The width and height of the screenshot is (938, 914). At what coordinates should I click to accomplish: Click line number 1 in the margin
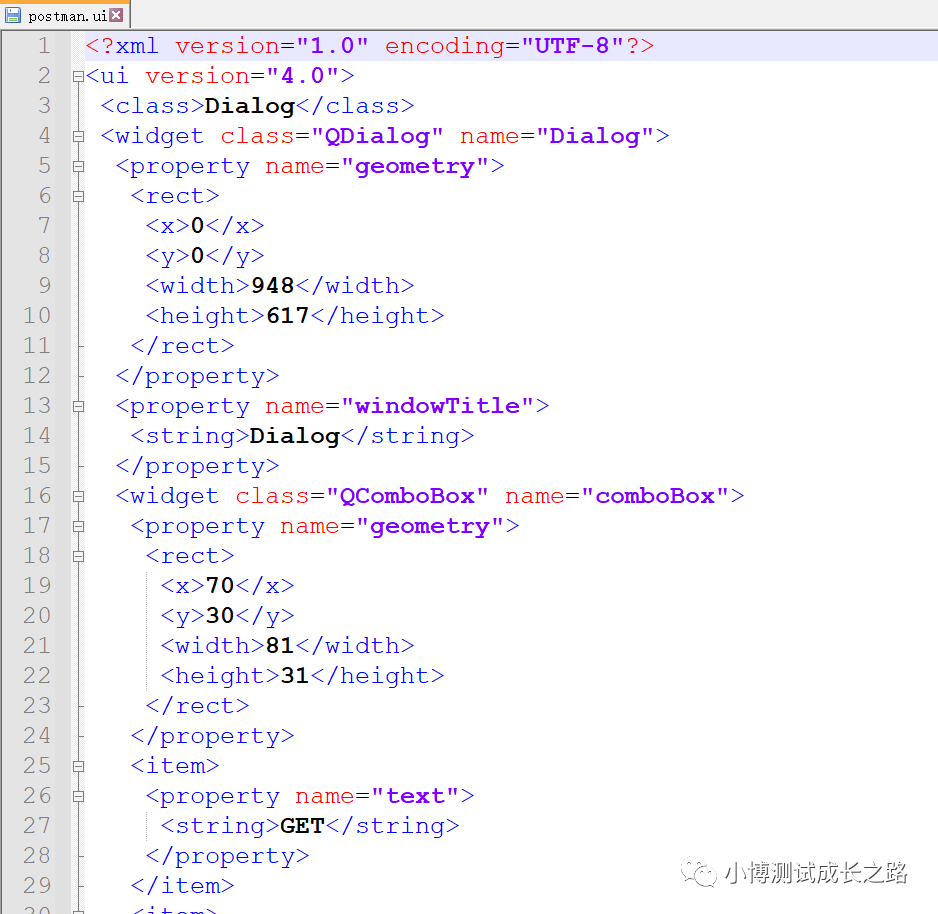(x=42, y=46)
